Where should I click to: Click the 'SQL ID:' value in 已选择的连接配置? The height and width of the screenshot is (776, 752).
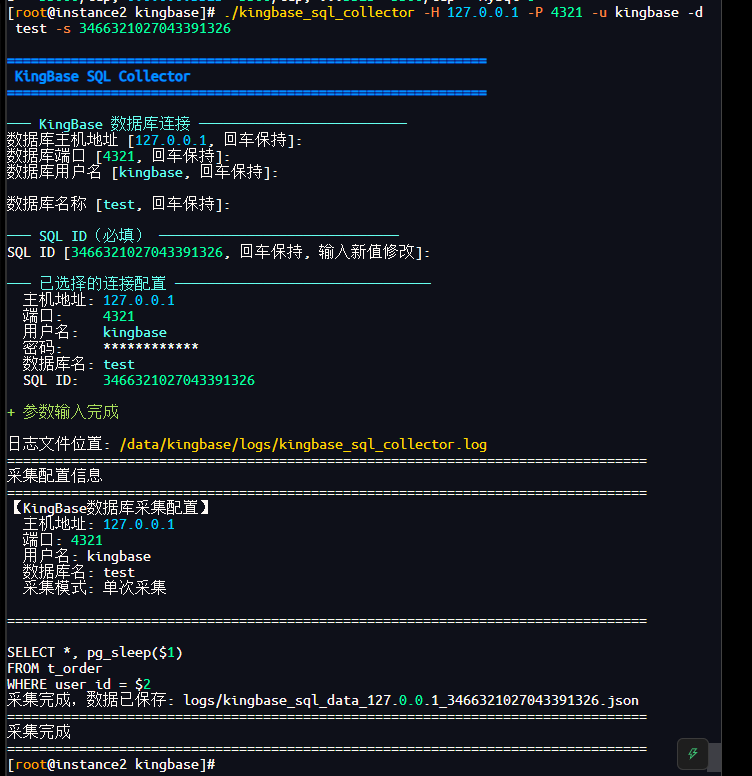179,380
